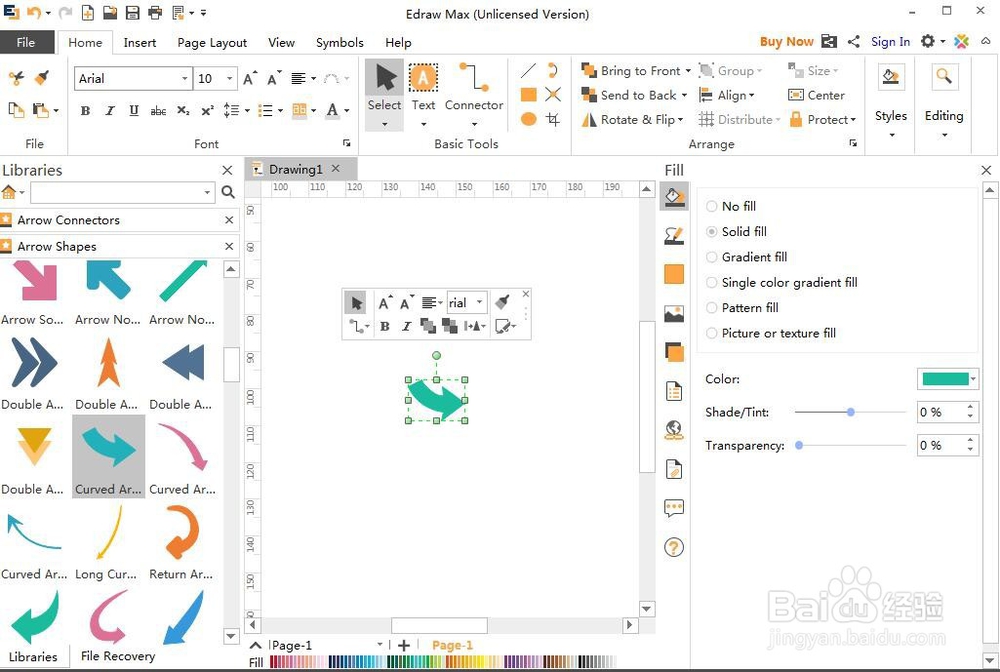Select Picture or texture fill
This screenshot has height=672, width=1000.
click(x=771, y=333)
